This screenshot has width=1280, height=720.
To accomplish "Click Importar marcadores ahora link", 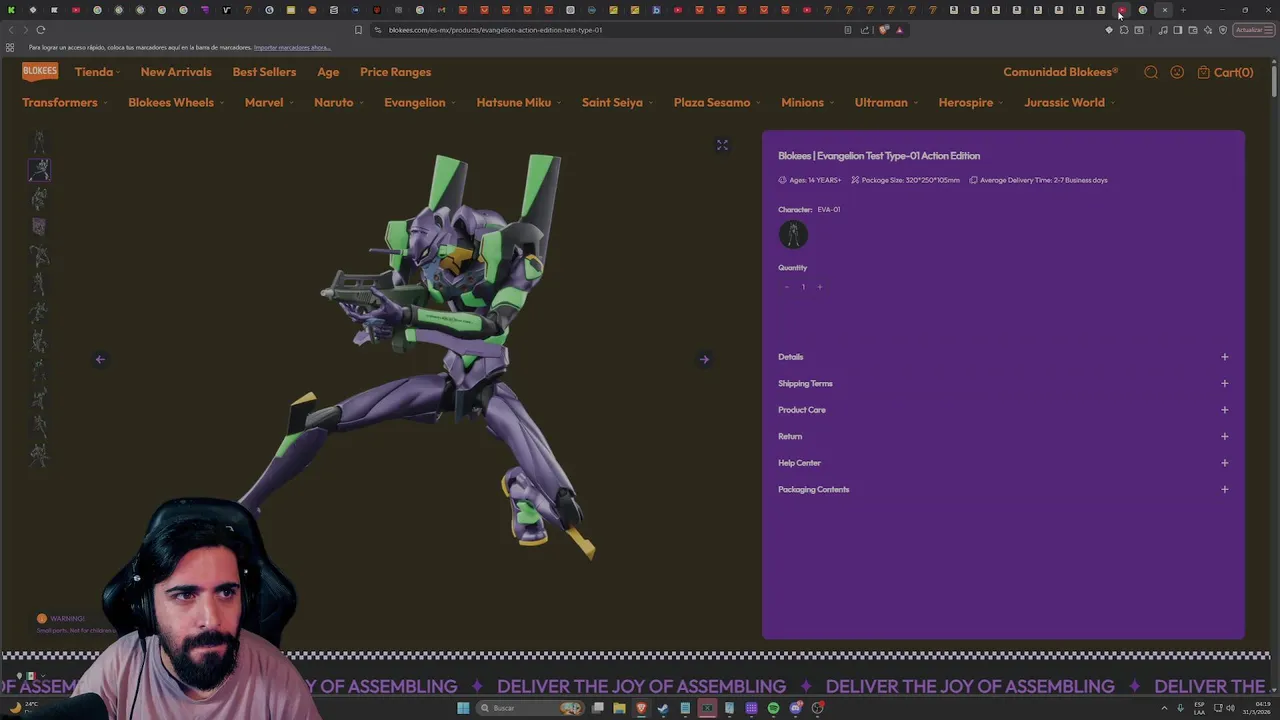I will 292,48.
